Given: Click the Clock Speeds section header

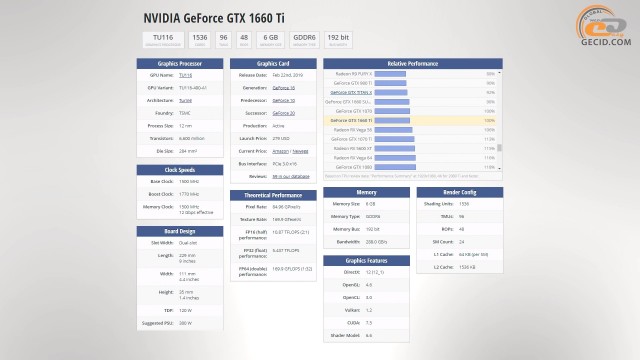Looking at the screenshot, I should [x=180, y=170].
